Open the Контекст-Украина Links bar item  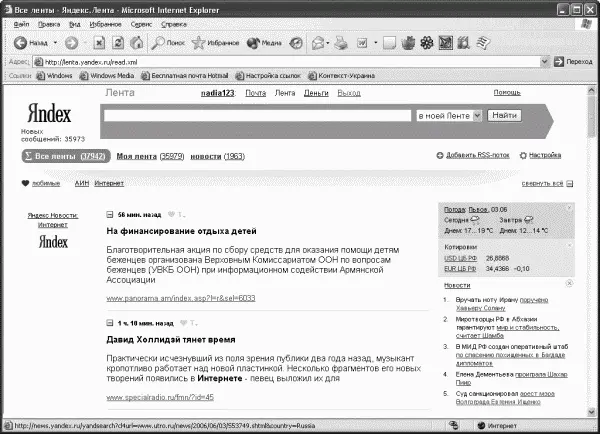click(x=341, y=76)
